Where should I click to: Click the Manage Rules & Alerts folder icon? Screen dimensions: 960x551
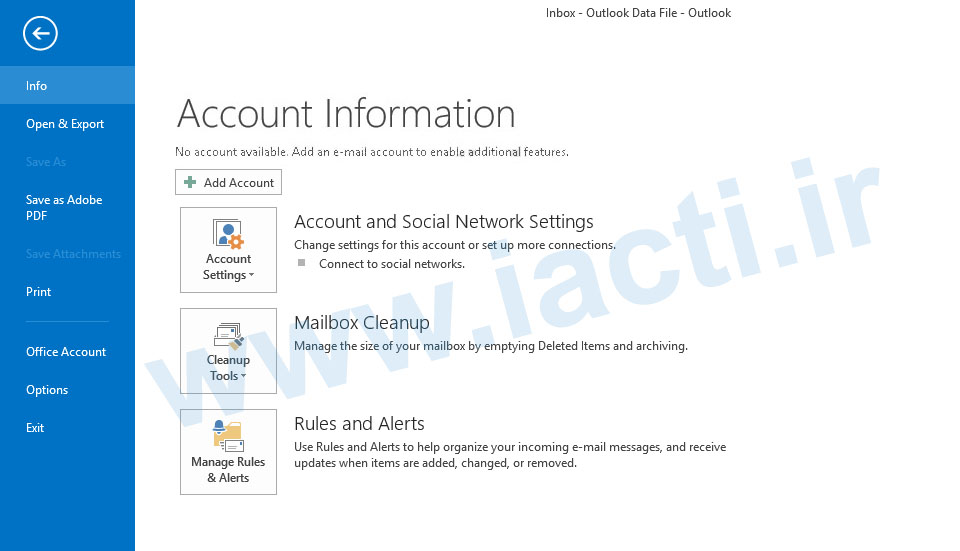tap(228, 437)
